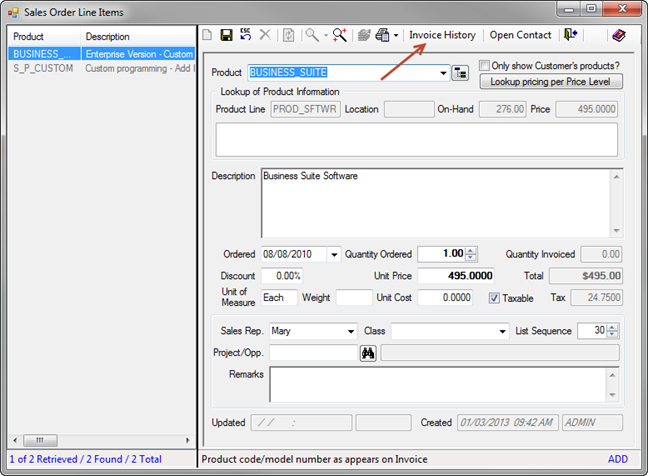The height and width of the screenshot is (476, 648).
Task: Open the help book icon
Action: [x=619, y=36]
